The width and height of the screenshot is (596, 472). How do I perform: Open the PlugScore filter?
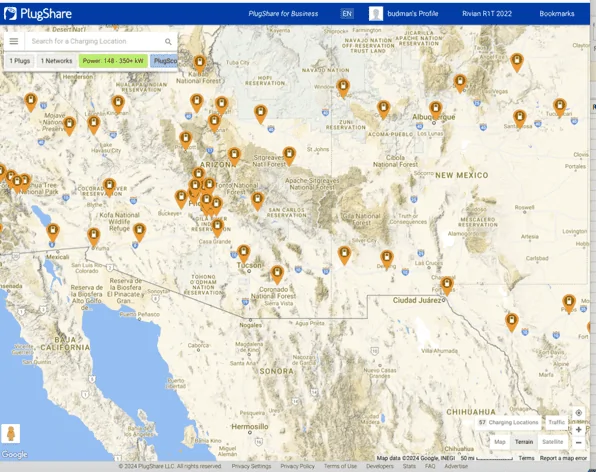[x=164, y=61]
